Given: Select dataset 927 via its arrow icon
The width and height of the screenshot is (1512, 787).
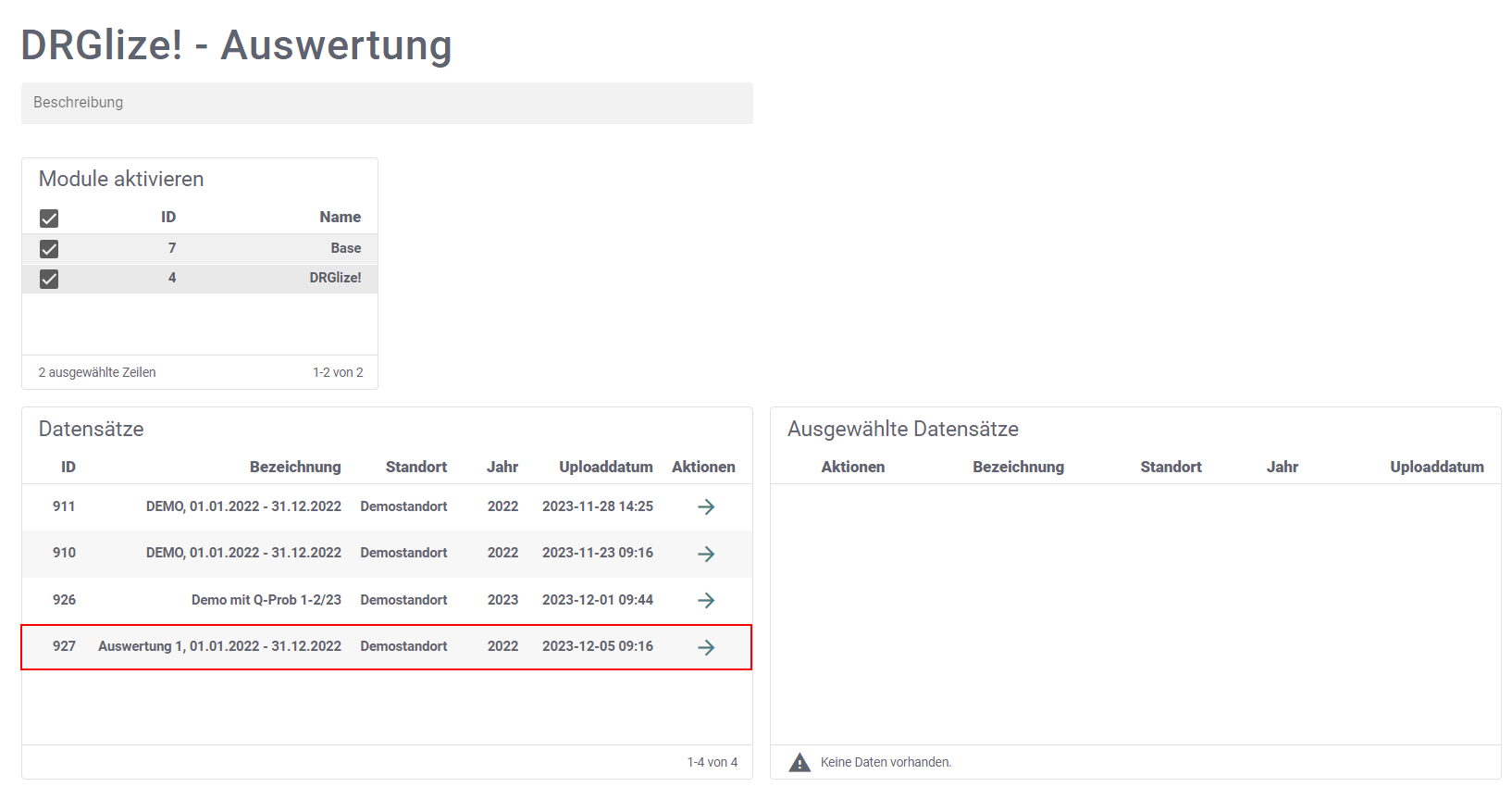Looking at the screenshot, I should pyautogui.click(x=706, y=647).
